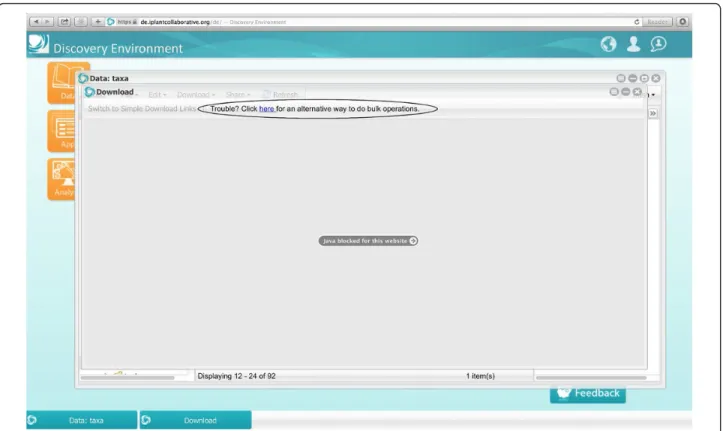Click the bottom-right horizontal scrollbar

pos(591,378)
